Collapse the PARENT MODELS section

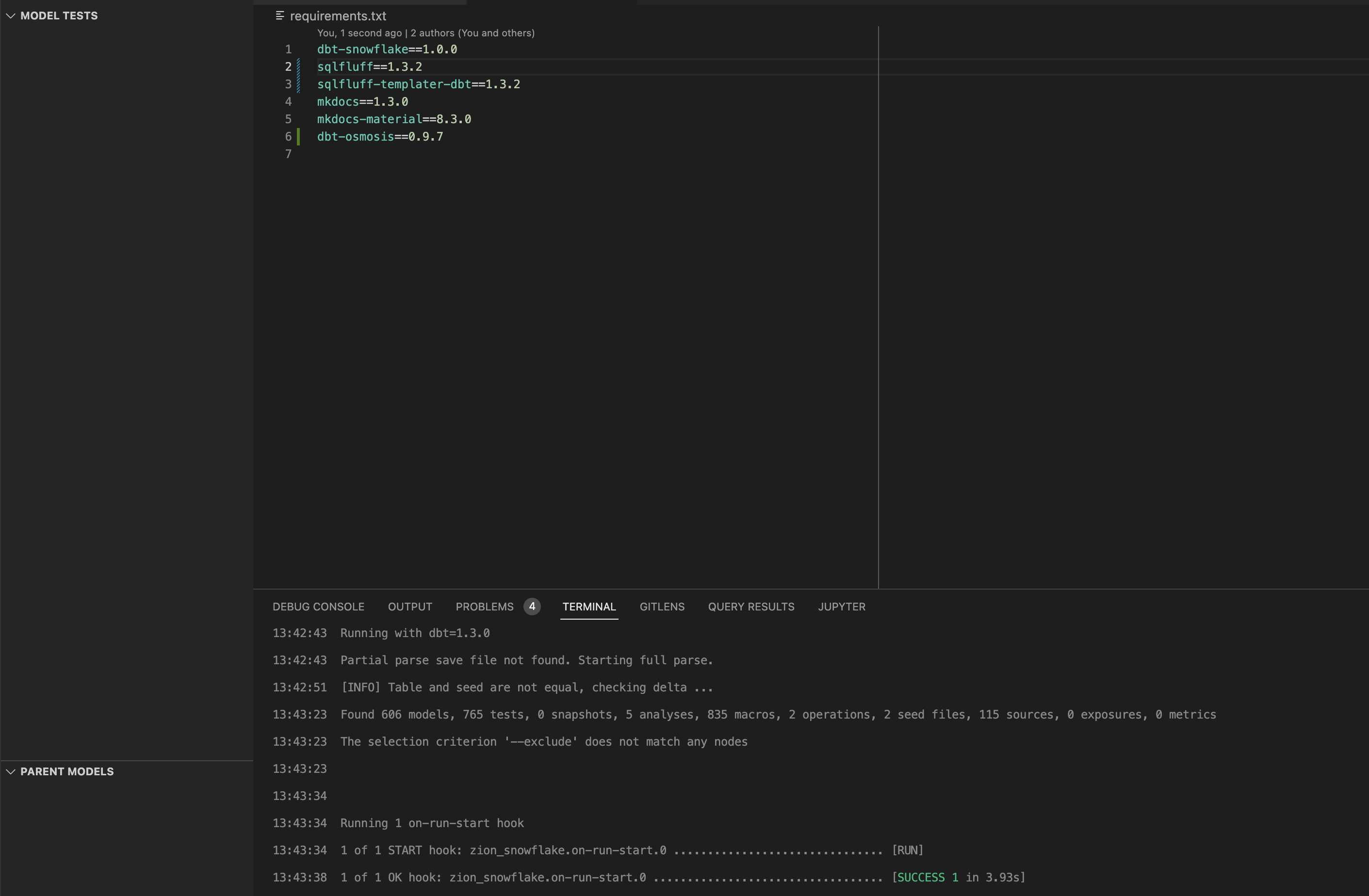tap(10, 771)
